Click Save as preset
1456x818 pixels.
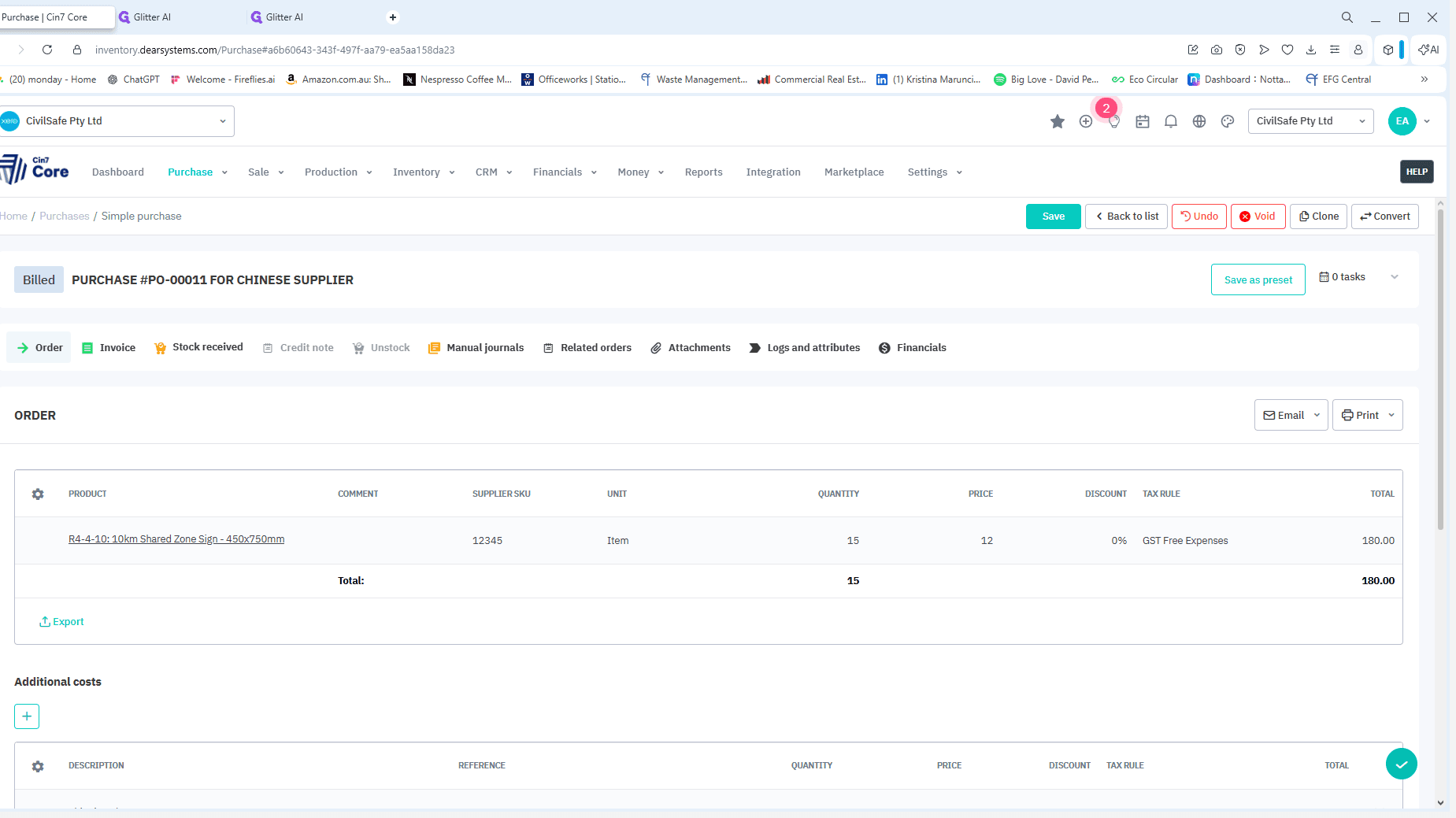click(1258, 279)
